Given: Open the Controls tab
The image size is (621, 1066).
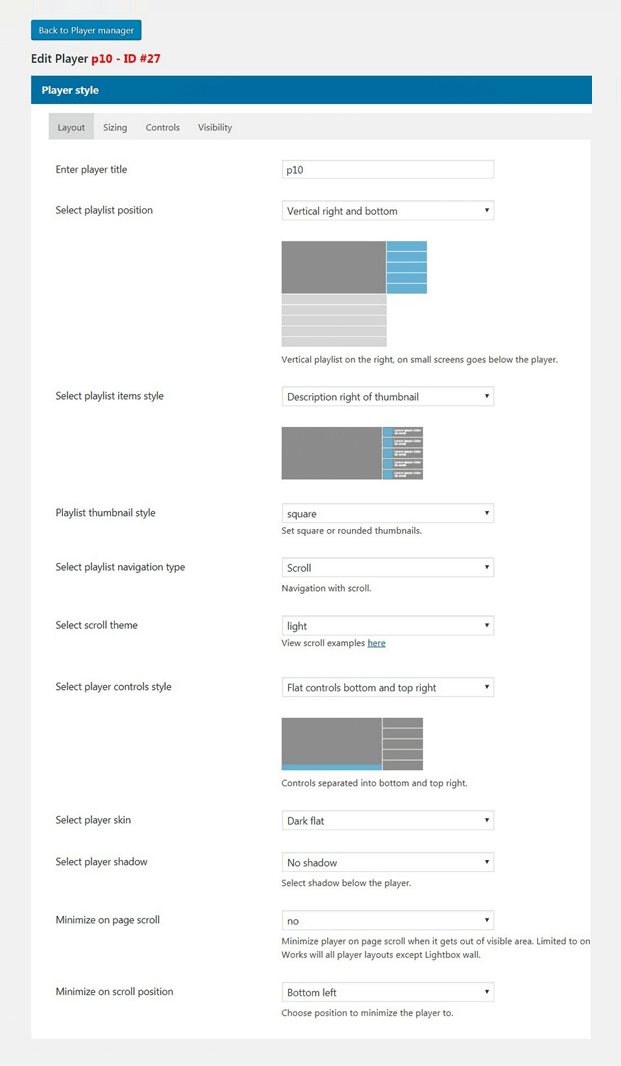Looking at the screenshot, I should coord(161,127).
